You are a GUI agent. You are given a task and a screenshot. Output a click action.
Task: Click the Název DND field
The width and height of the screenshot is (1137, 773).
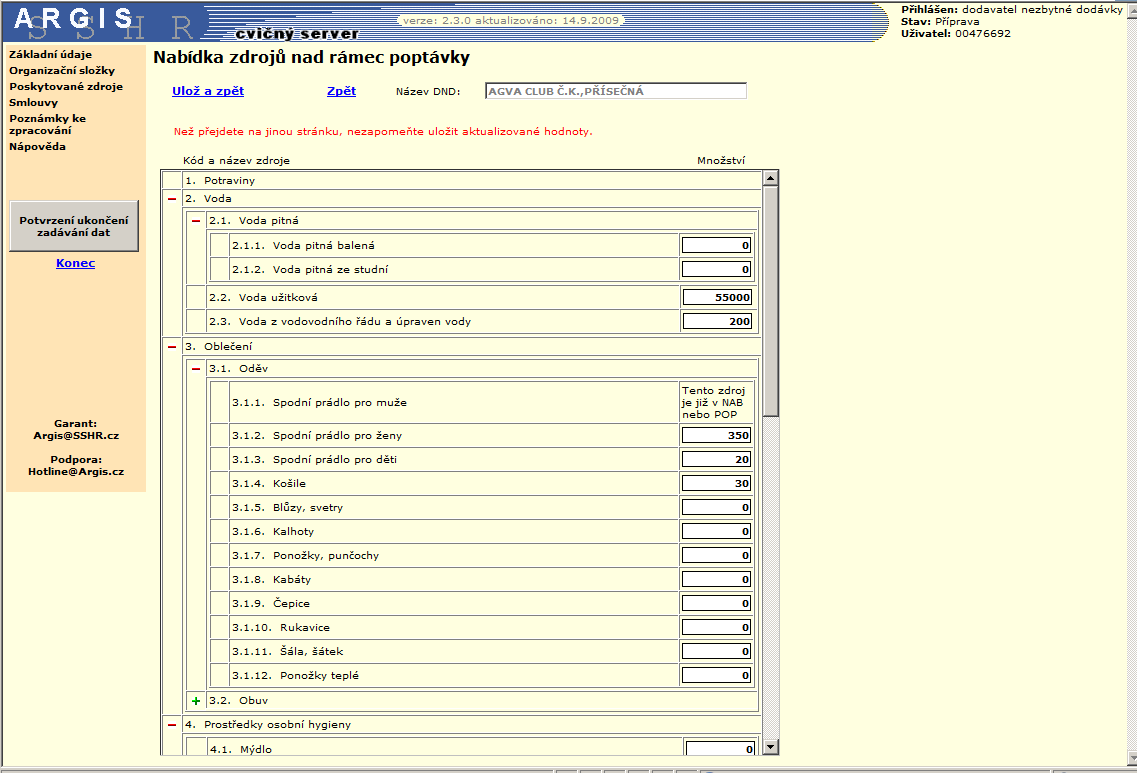point(616,91)
